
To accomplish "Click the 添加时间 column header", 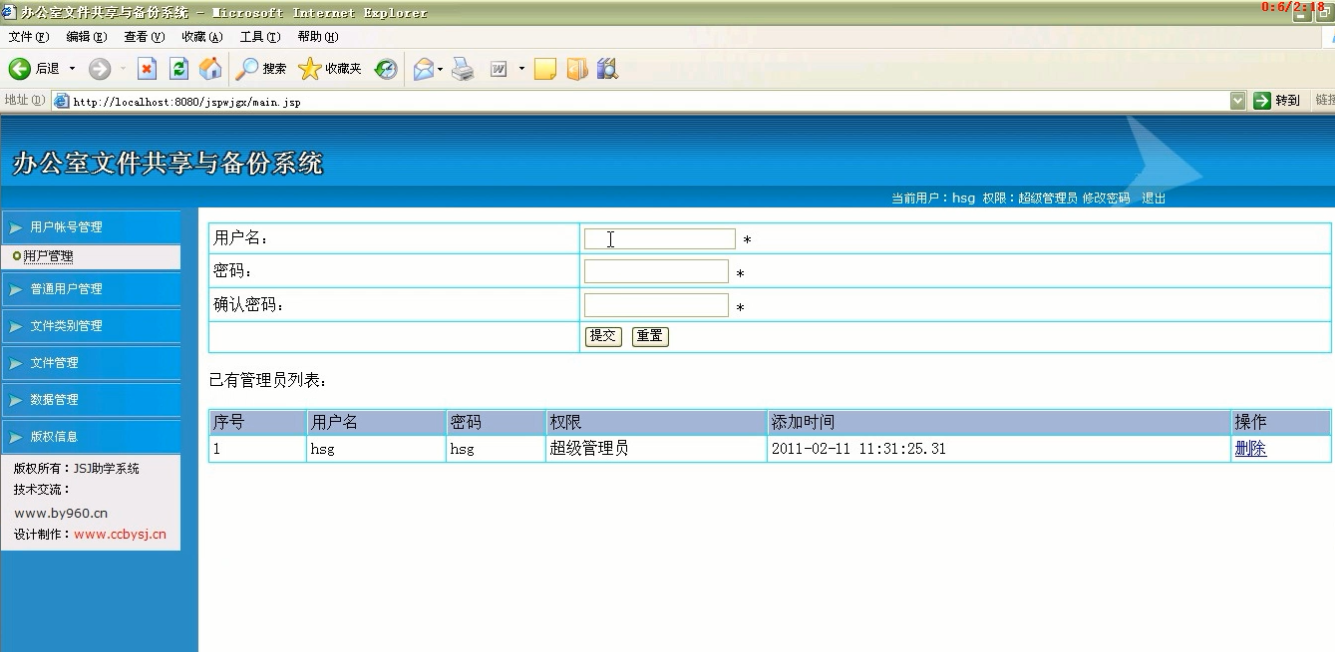I will pos(999,422).
